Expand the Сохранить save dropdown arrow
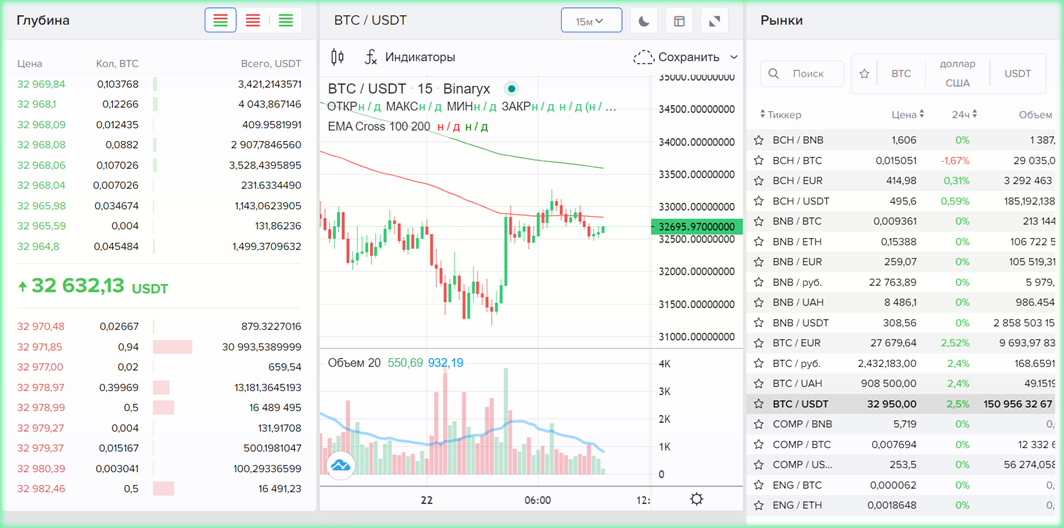Image resolution: width=1064 pixels, height=528 pixels. pos(734,58)
